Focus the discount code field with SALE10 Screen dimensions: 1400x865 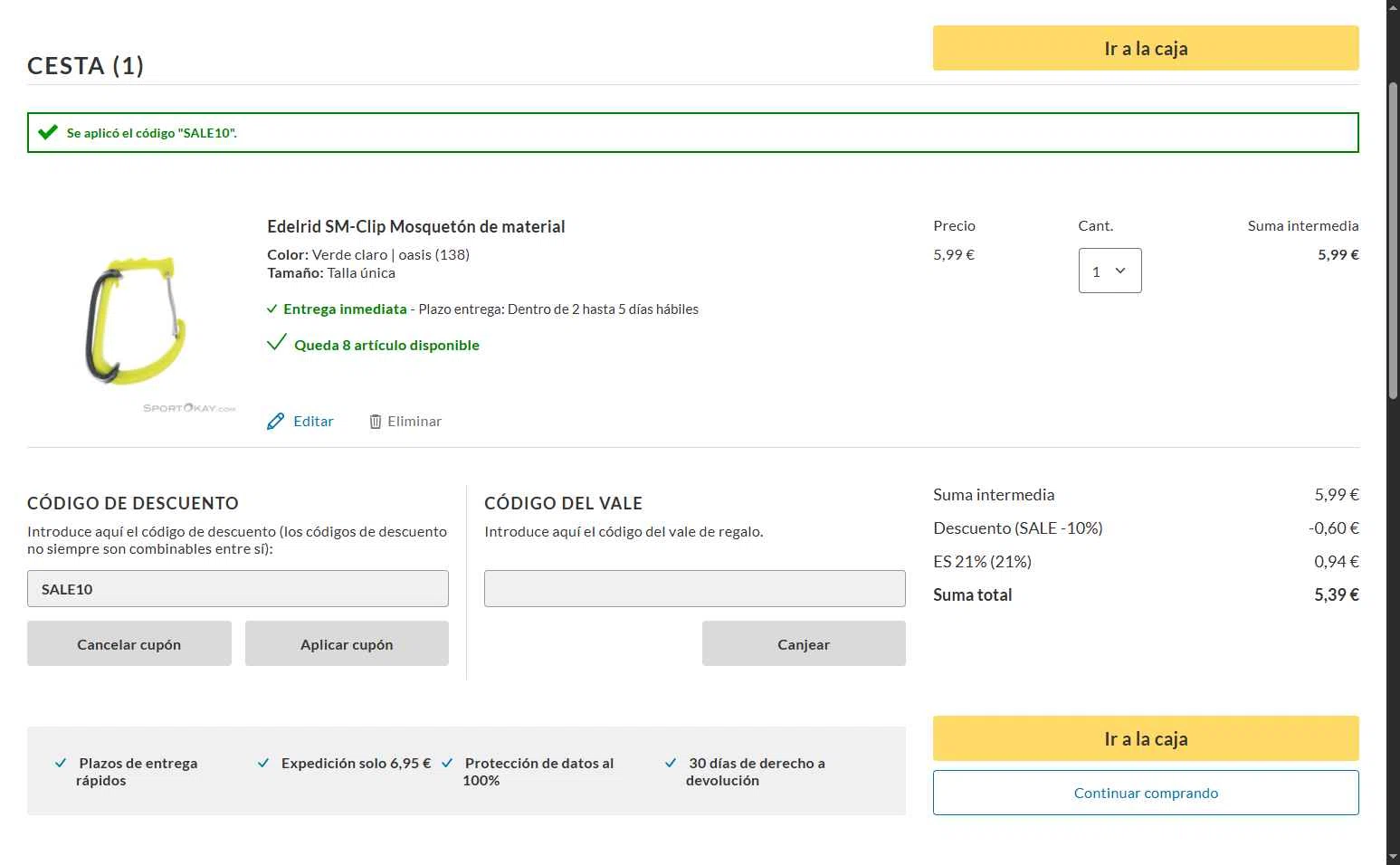click(x=238, y=589)
